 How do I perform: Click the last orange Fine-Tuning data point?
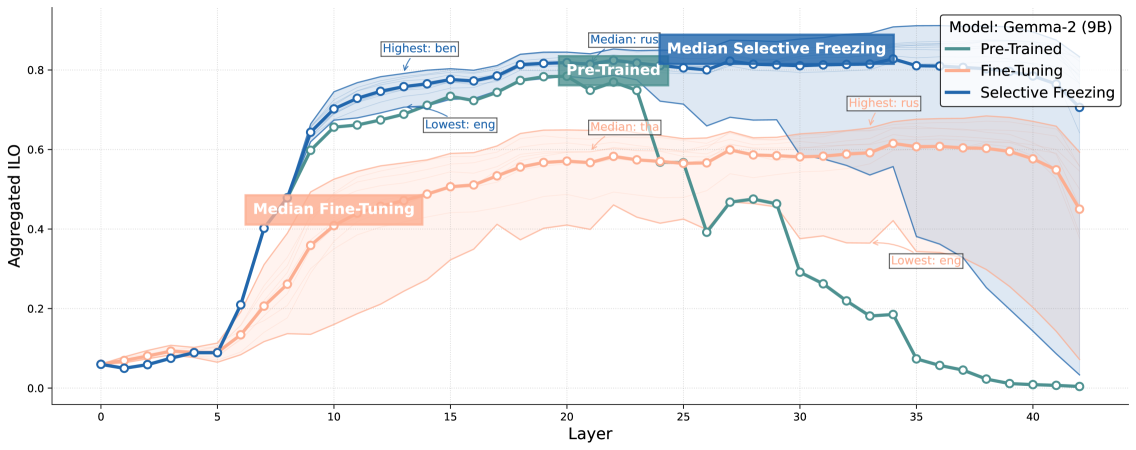[x=1079, y=209]
